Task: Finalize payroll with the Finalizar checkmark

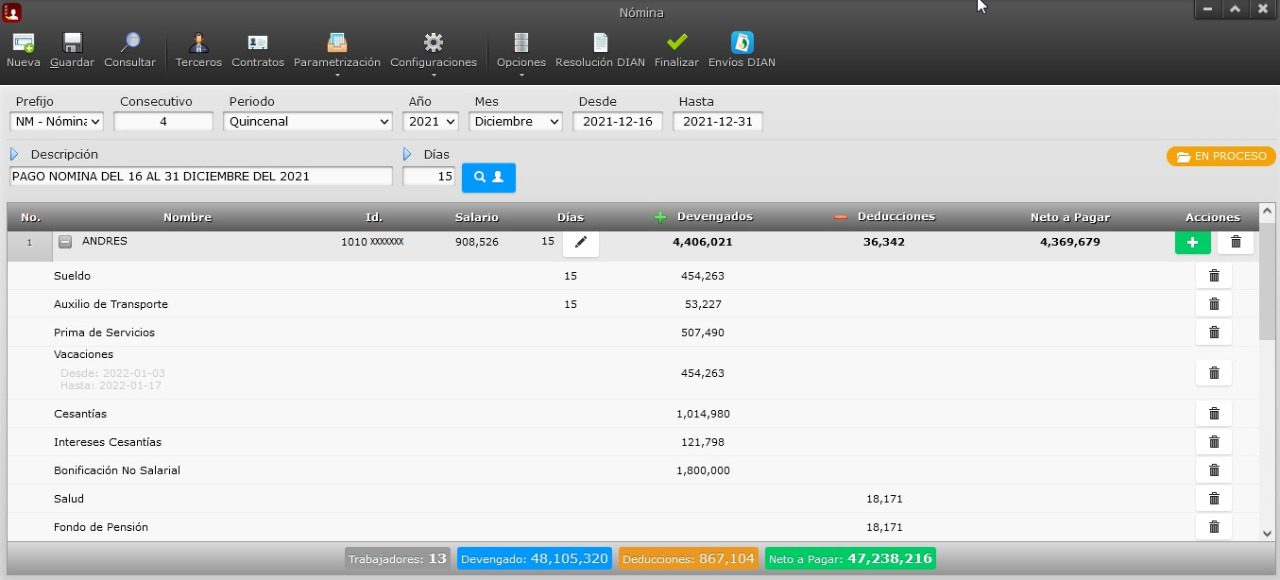Action: click(x=677, y=43)
